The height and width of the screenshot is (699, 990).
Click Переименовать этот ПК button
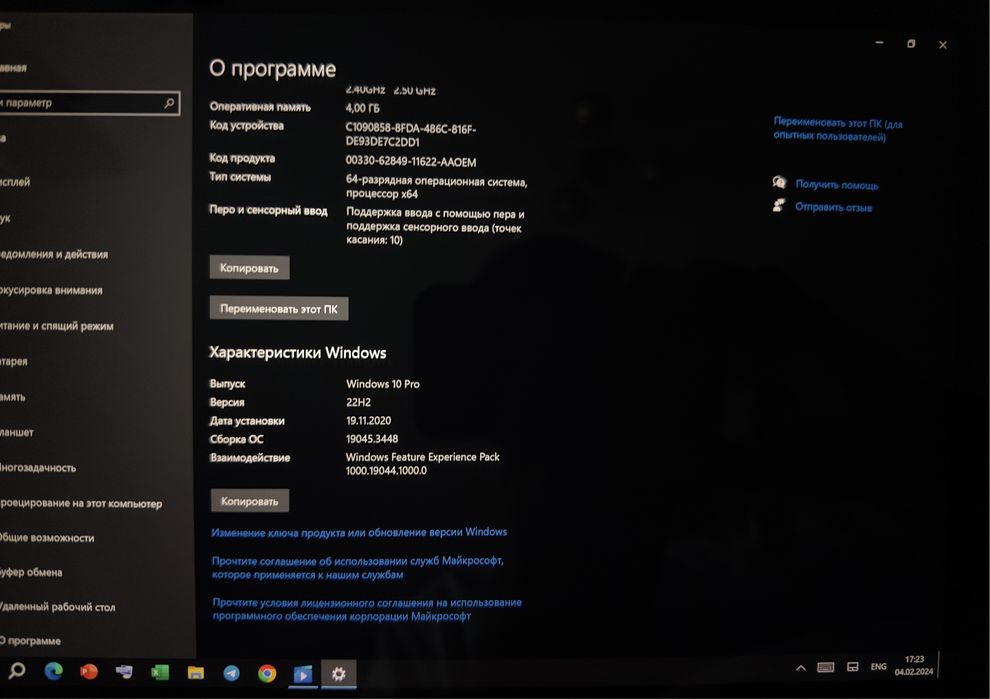(278, 309)
